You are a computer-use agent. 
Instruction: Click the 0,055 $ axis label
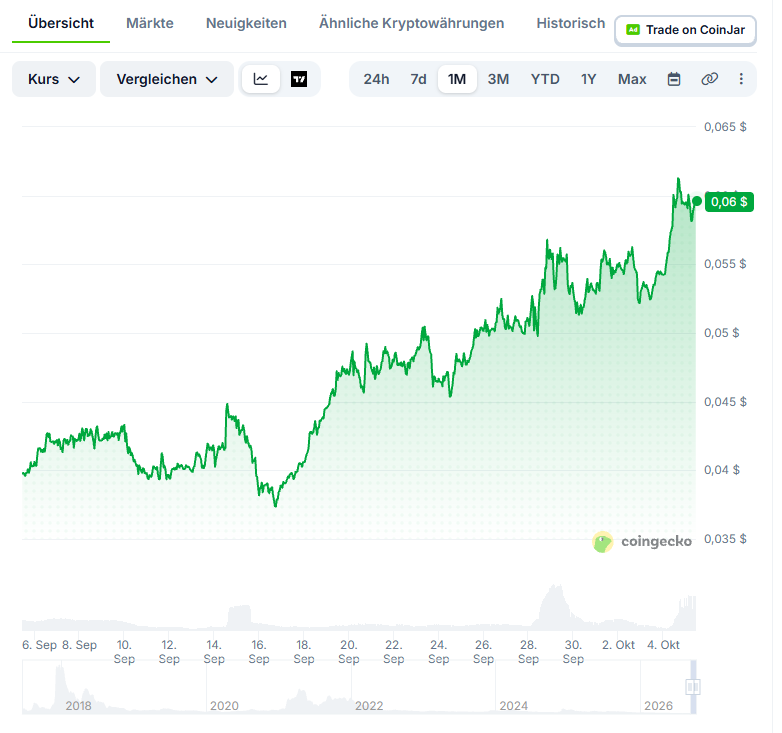point(725,264)
